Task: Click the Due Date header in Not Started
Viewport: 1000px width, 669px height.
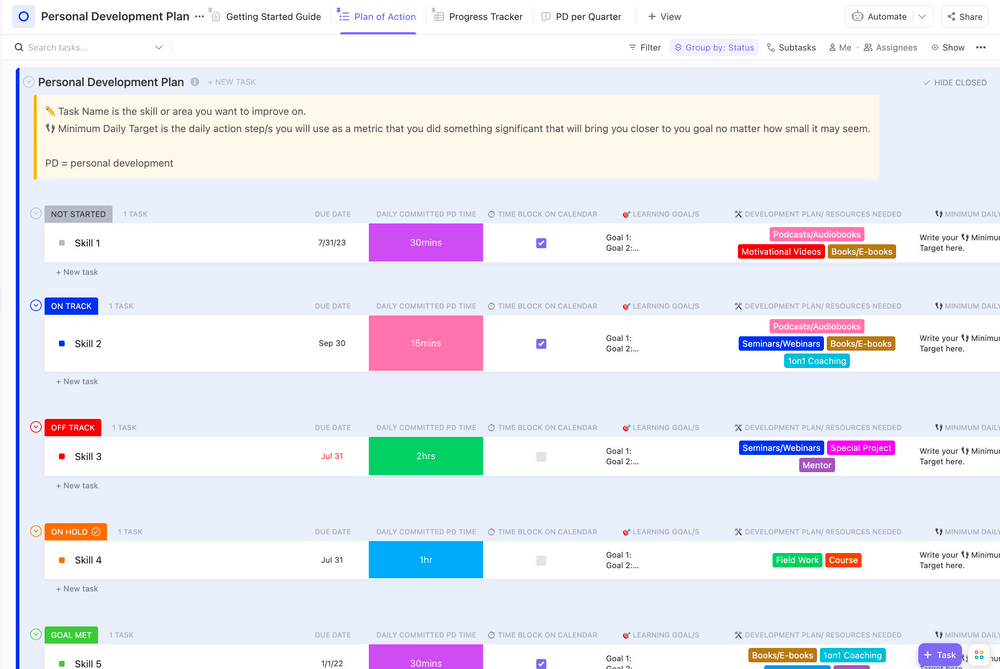Action: point(332,214)
